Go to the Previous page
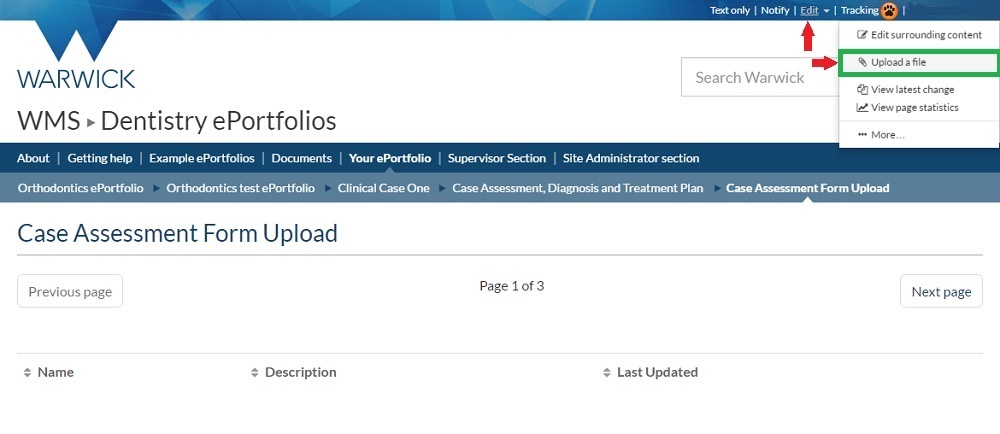Screen dimensions: 1000x434 tap(70, 291)
